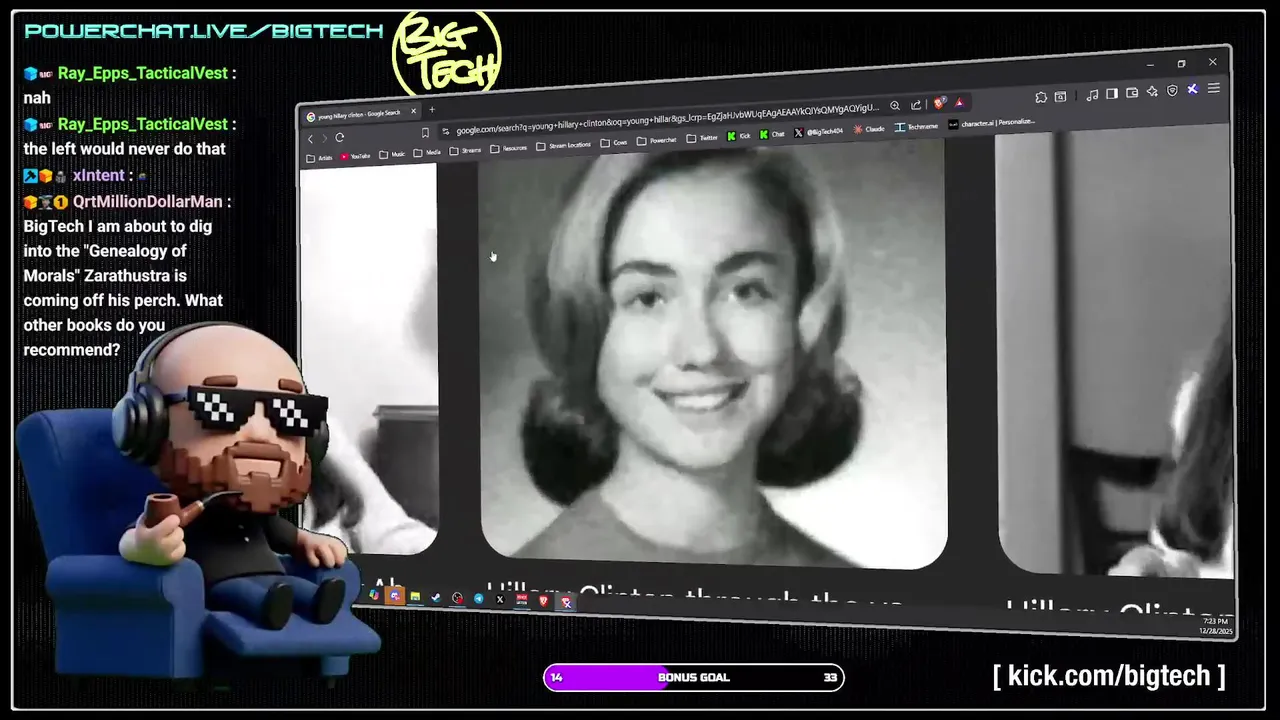This screenshot has width=1280, height=720.
Task: Open the Leo AI sparkle icon
Action: (1152, 91)
